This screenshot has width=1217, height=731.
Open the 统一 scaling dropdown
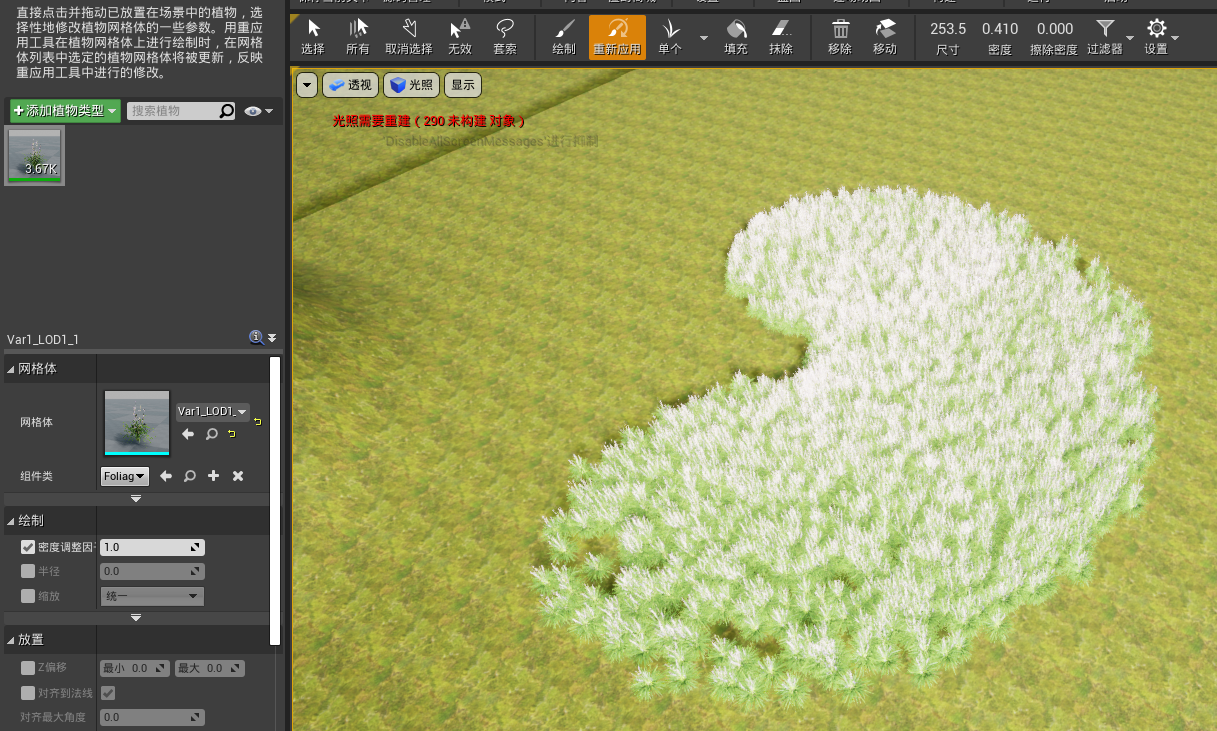point(152,596)
